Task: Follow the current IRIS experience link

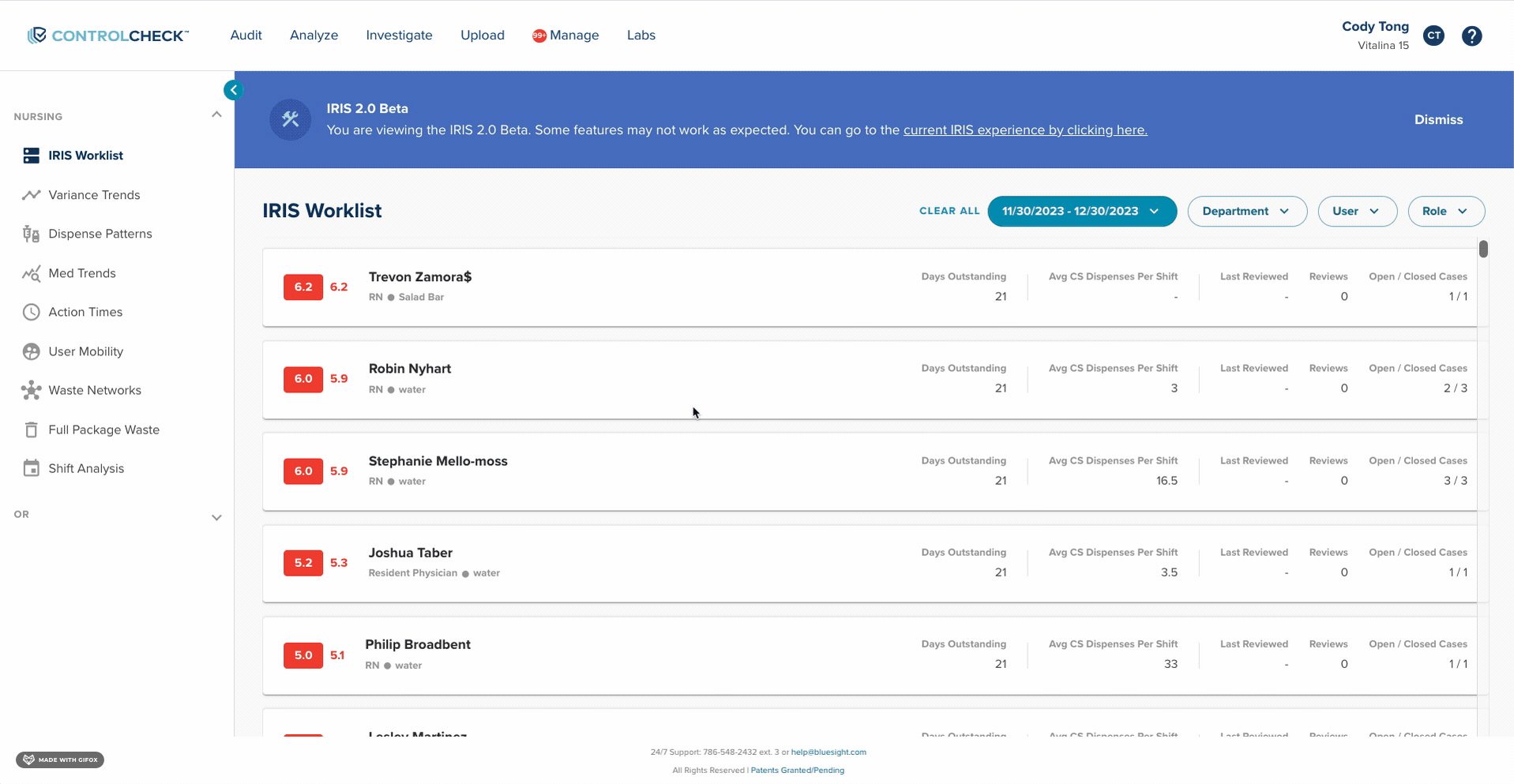Action: 1025,130
